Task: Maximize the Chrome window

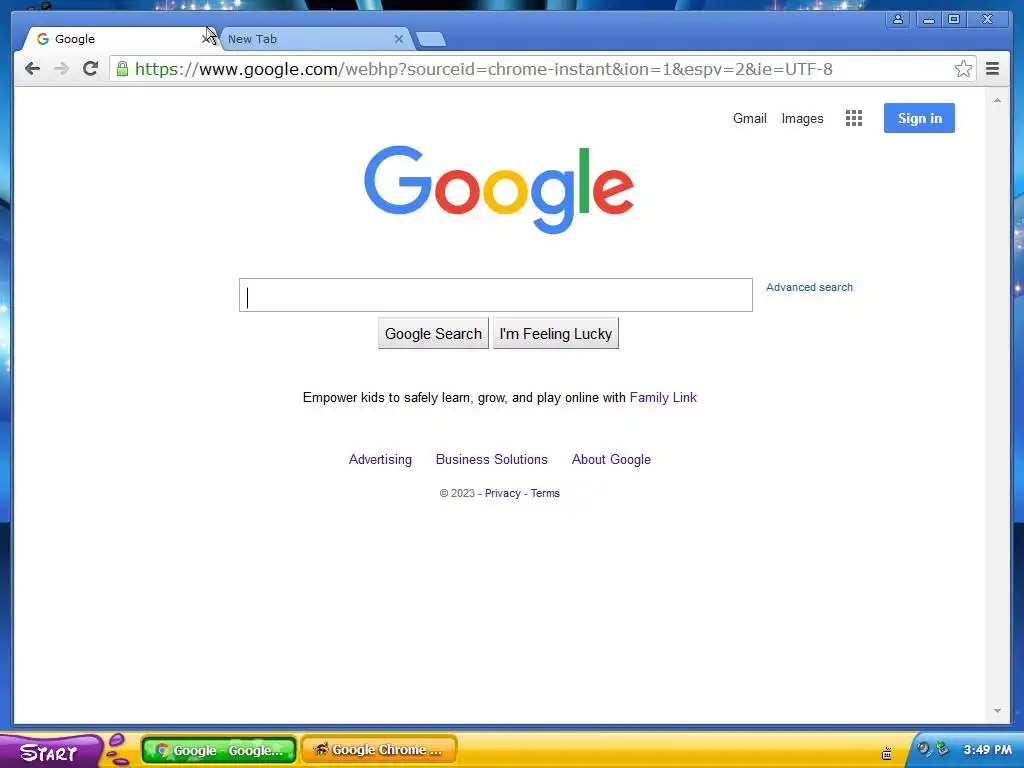Action: coord(954,19)
